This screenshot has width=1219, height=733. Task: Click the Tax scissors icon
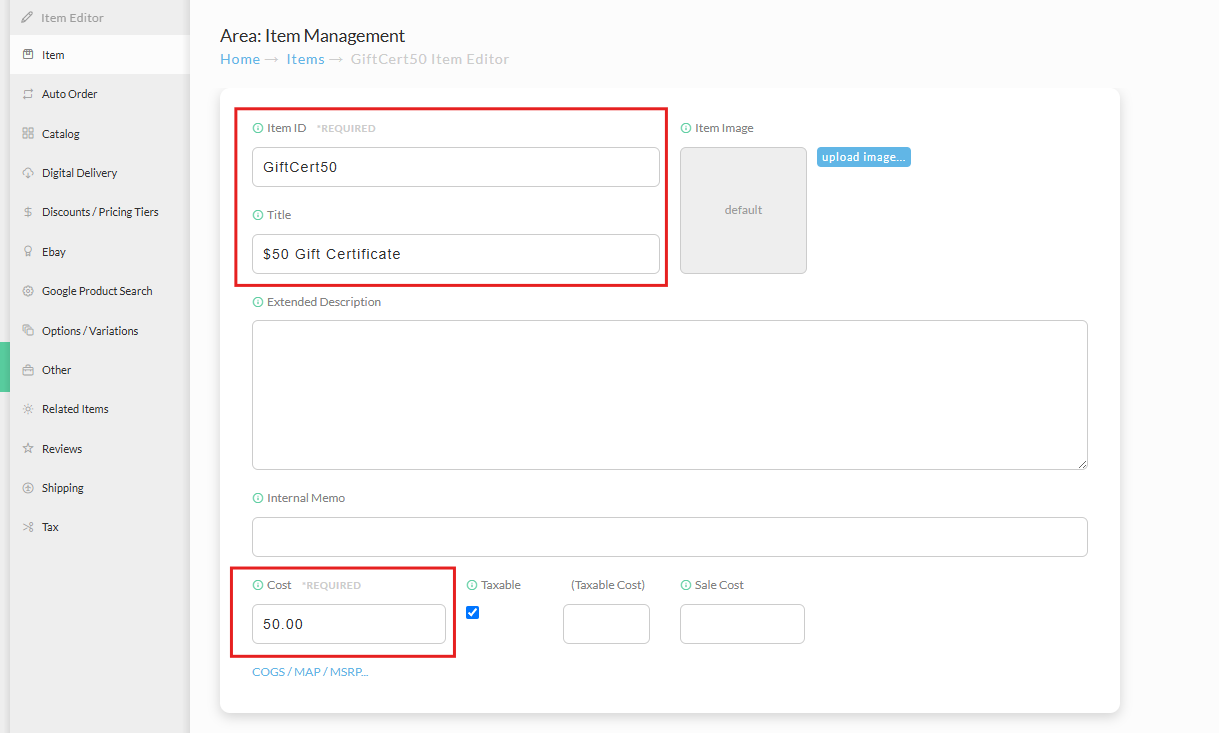click(x=28, y=527)
